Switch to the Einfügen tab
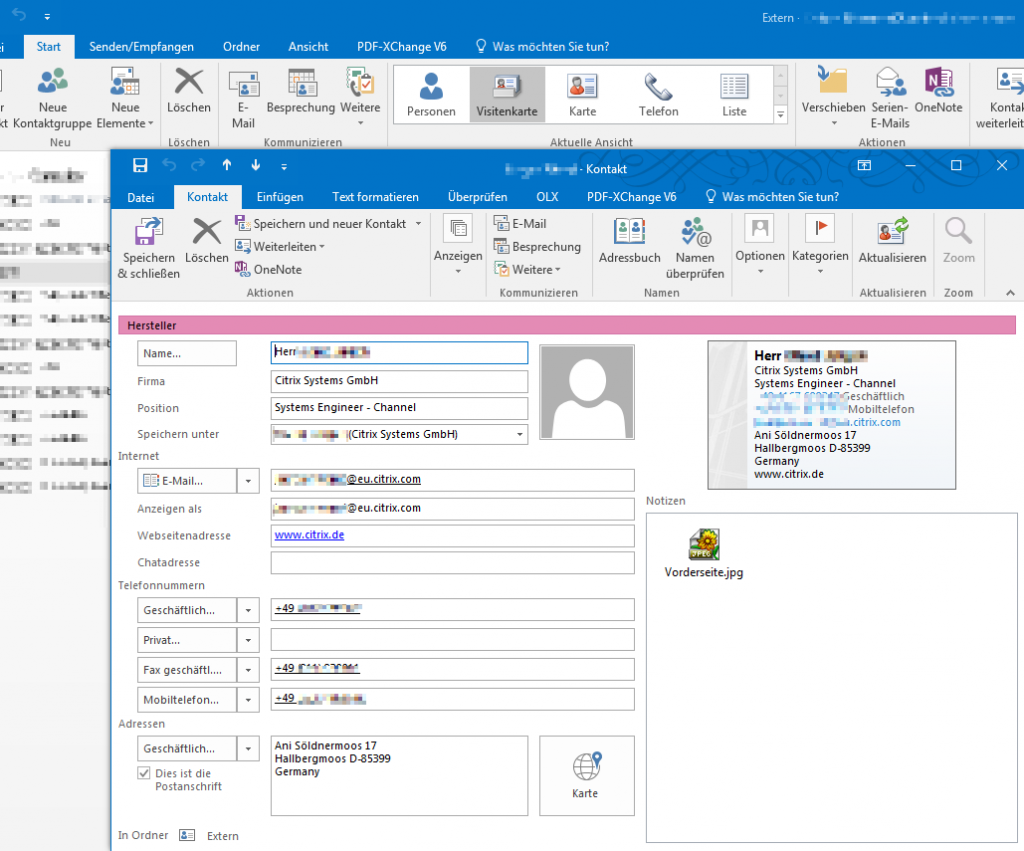Viewport: 1024px width, 851px height. (280, 197)
